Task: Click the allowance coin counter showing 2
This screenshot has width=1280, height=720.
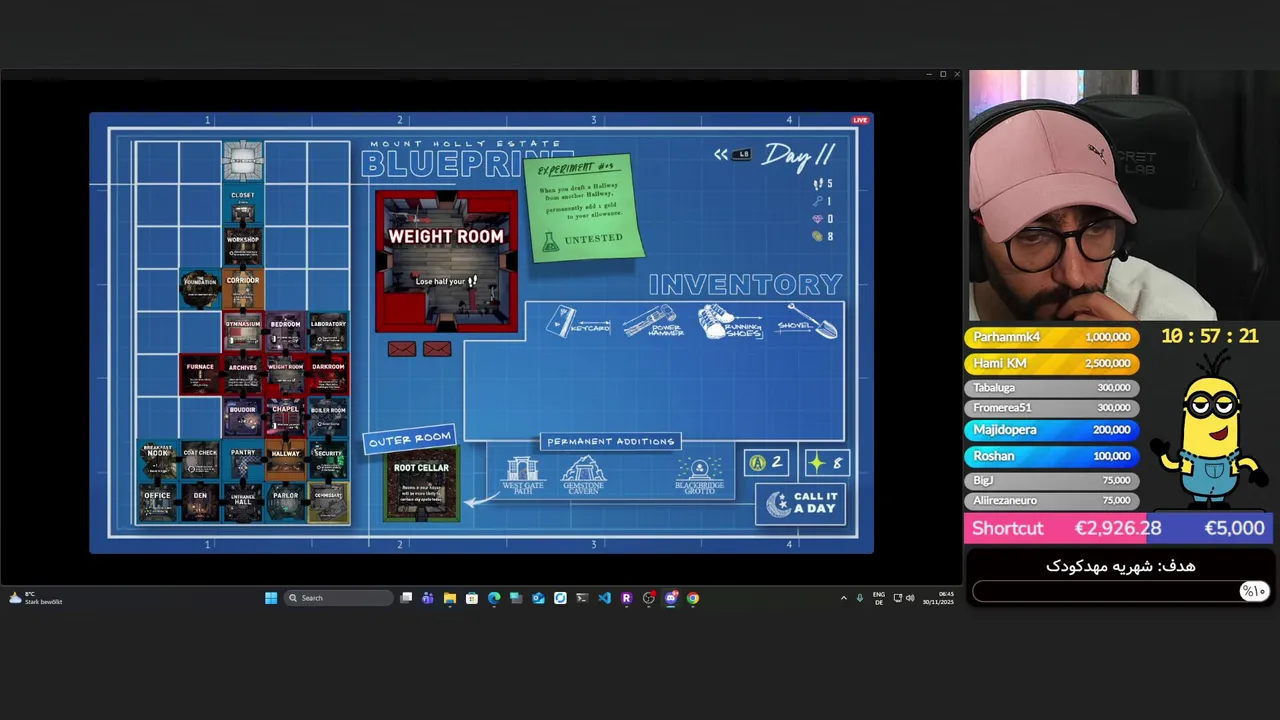Action: click(x=766, y=462)
